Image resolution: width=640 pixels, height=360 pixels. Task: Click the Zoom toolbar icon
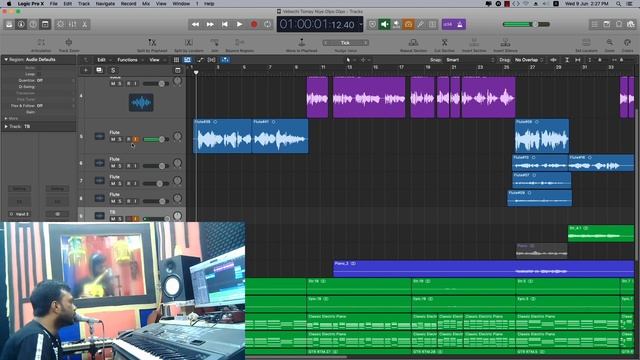click(609, 45)
